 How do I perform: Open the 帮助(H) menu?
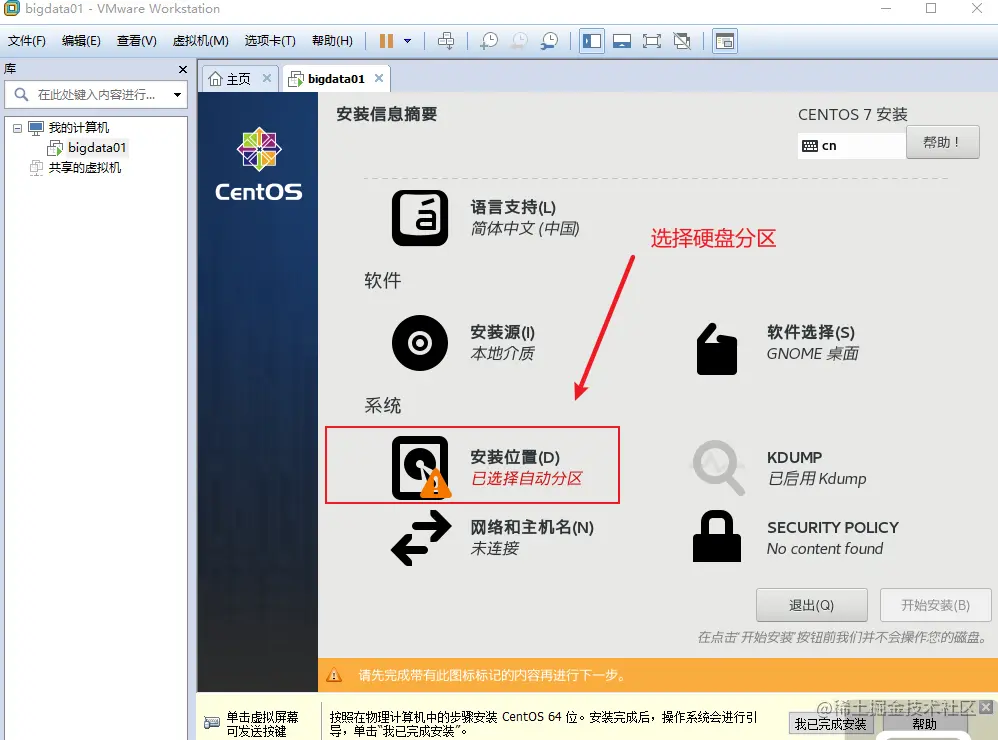(332, 41)
